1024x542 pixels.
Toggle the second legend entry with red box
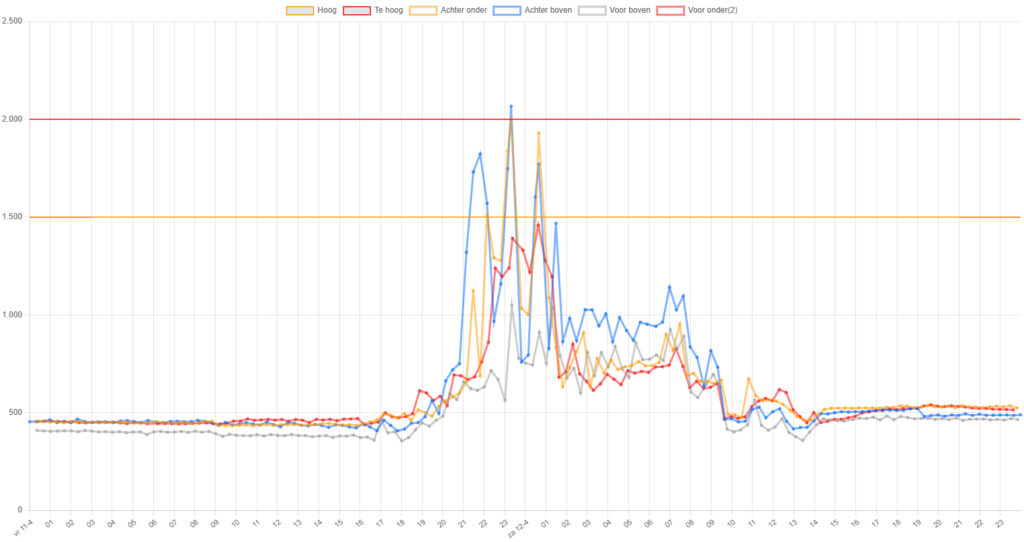358,10
